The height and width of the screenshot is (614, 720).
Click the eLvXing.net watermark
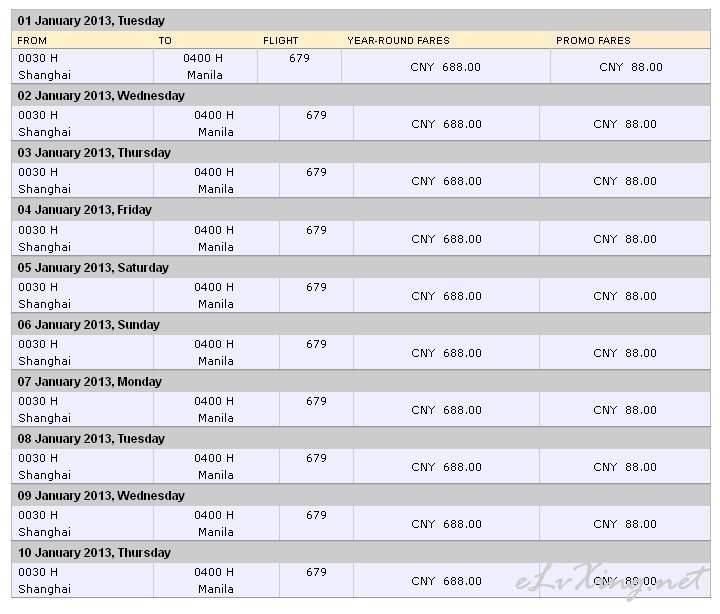pos(611,581)
